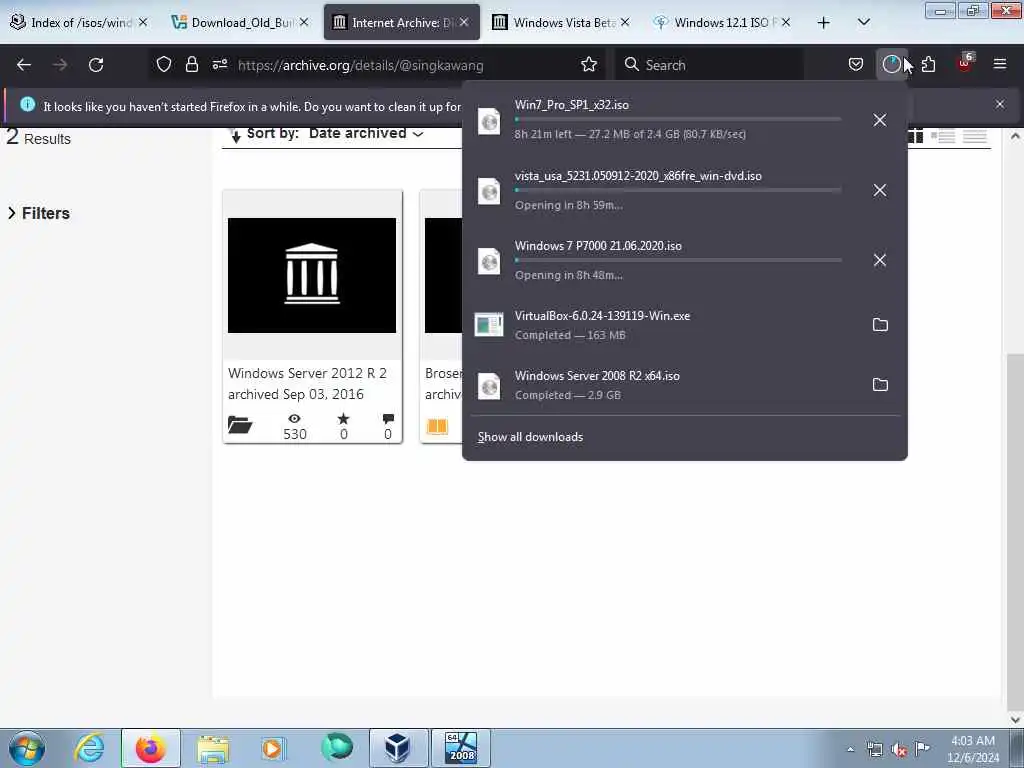Close the Download_Old_Bui tab
The image size is (1024, 768).
pos(304,22)
